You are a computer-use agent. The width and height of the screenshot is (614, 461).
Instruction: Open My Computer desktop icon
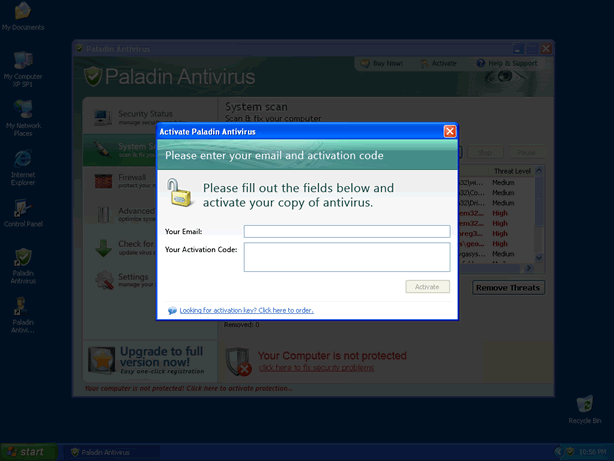click(22, 62)
